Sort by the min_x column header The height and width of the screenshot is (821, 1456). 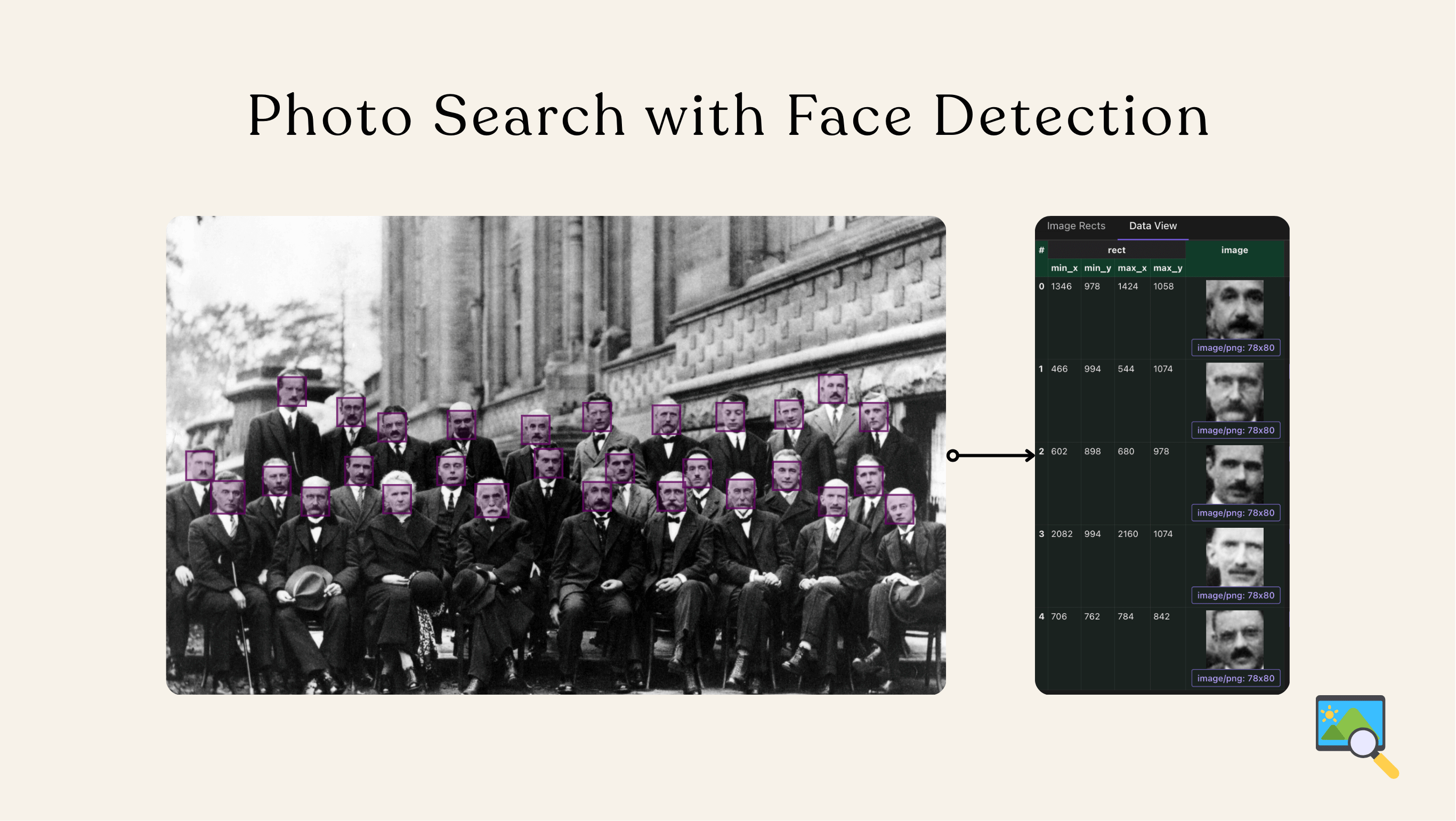[1063, 268]
